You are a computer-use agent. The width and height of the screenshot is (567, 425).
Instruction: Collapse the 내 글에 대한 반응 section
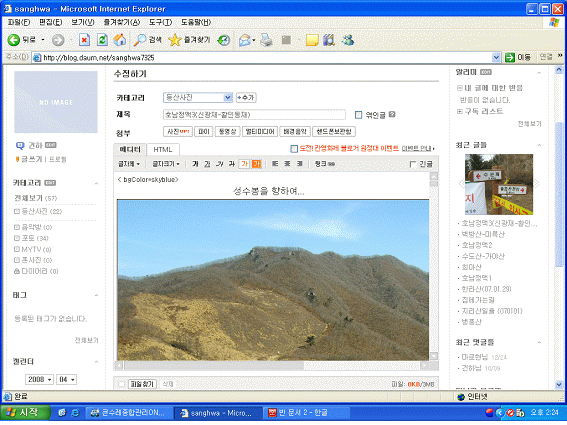pos(460,88)
